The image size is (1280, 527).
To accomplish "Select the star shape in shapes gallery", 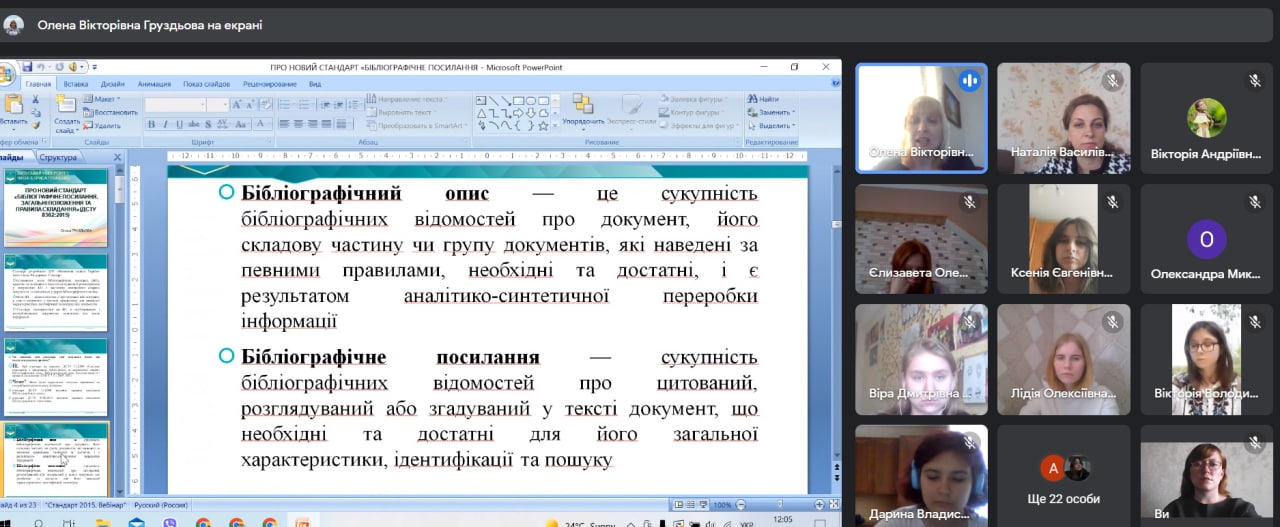I will [x=542, y=126].
